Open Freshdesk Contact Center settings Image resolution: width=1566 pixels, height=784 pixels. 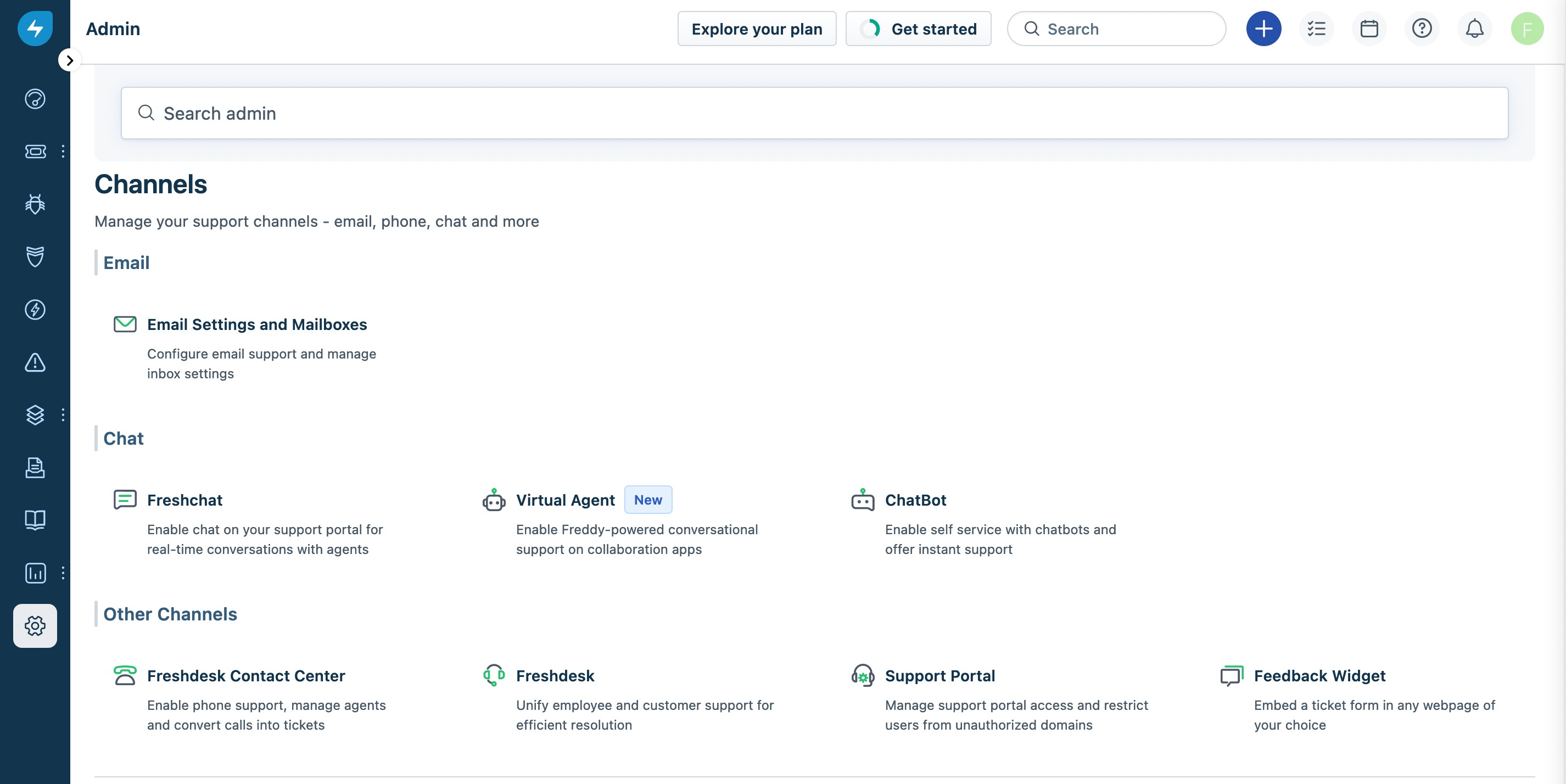tap(245, 676)
